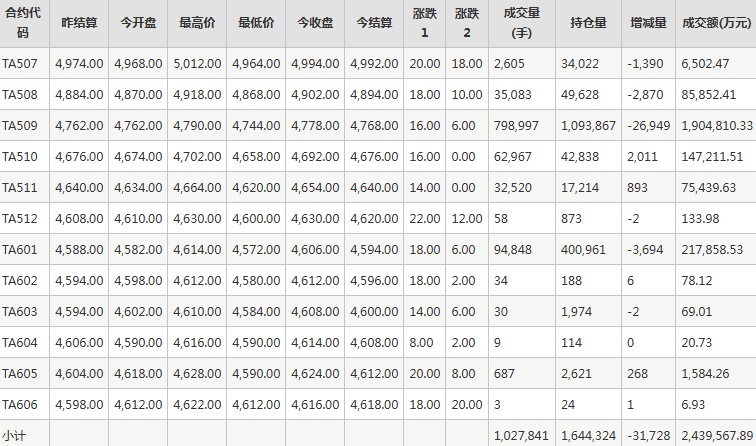Click TA602 turnover 78.12
Screen dimensions: 756x446
pos(697,281)
